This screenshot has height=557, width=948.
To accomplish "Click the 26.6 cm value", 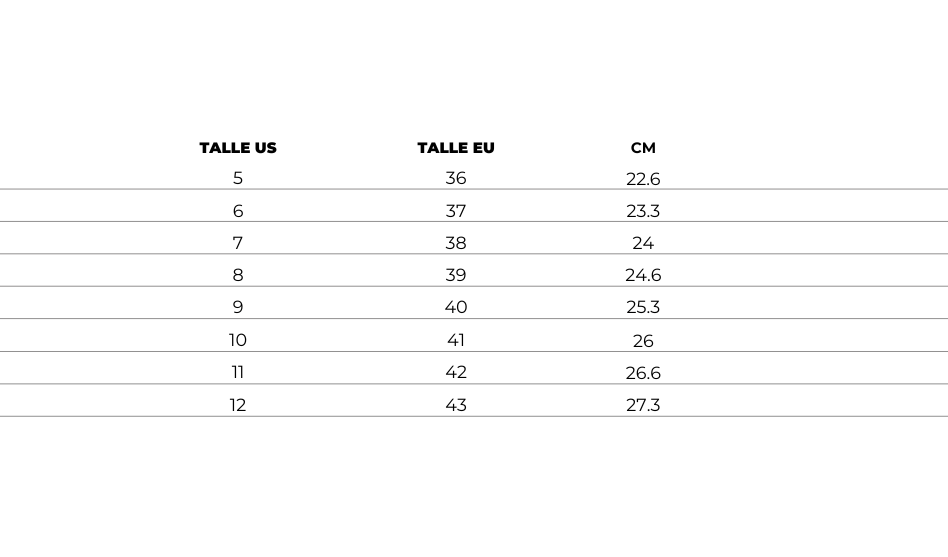I will 643,373.
